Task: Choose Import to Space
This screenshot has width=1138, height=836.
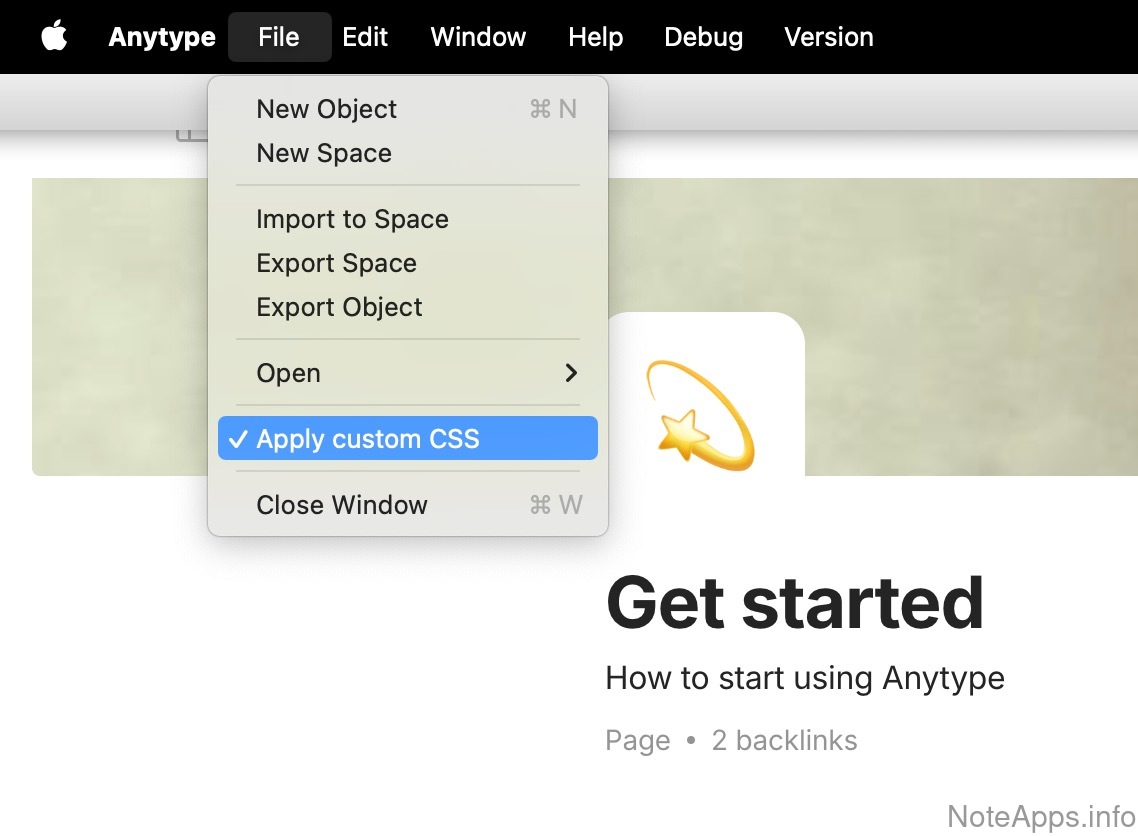Action: pos(352,219)
